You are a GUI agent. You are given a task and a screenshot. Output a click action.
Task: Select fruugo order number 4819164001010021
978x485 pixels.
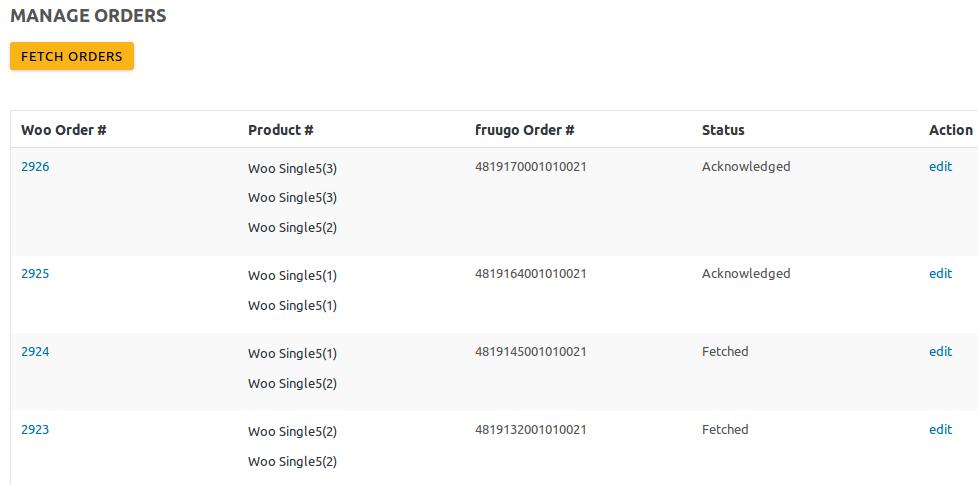[531, 274]
